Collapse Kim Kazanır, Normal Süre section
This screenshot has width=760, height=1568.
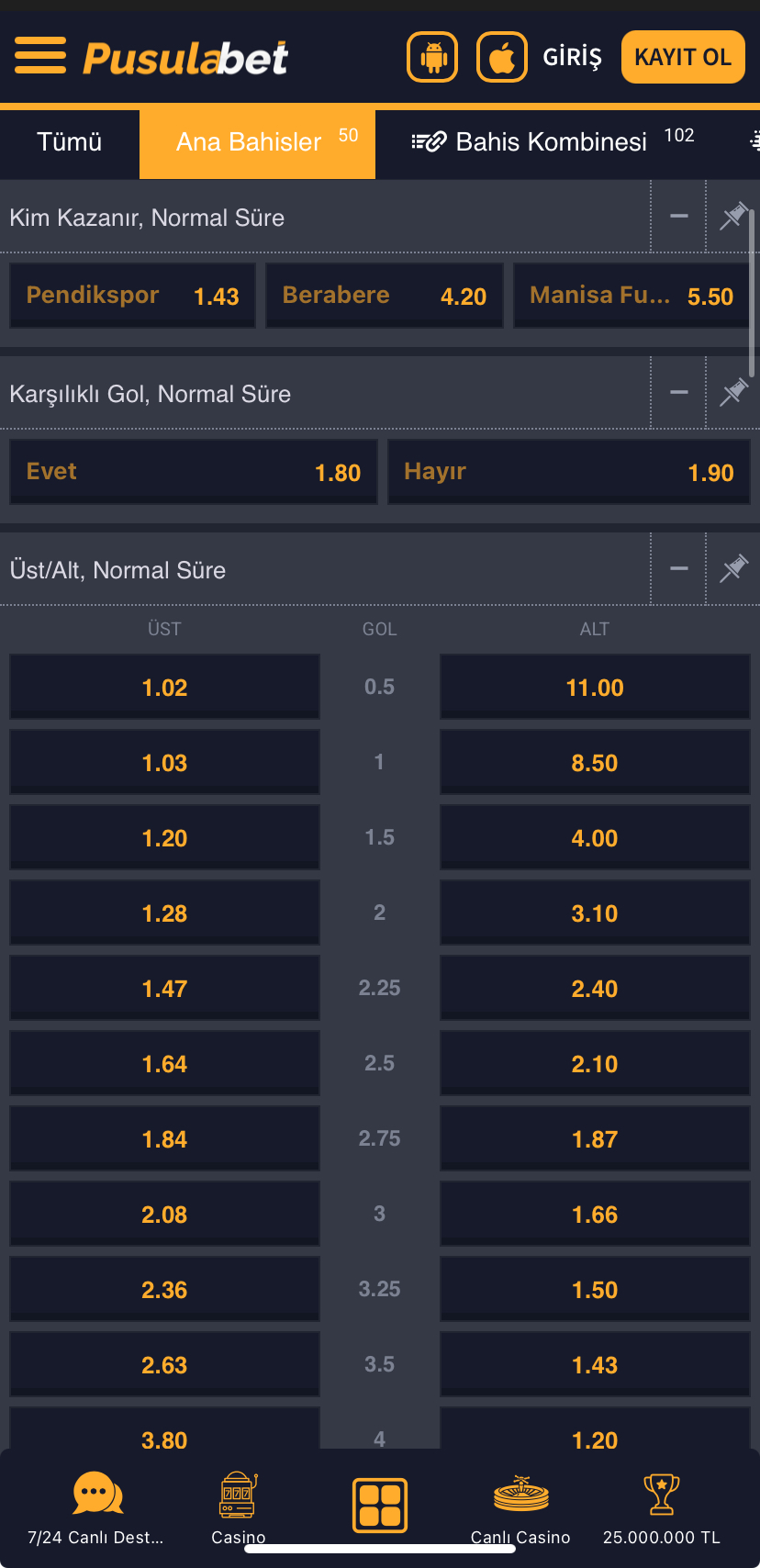click(x=679, y=217)
